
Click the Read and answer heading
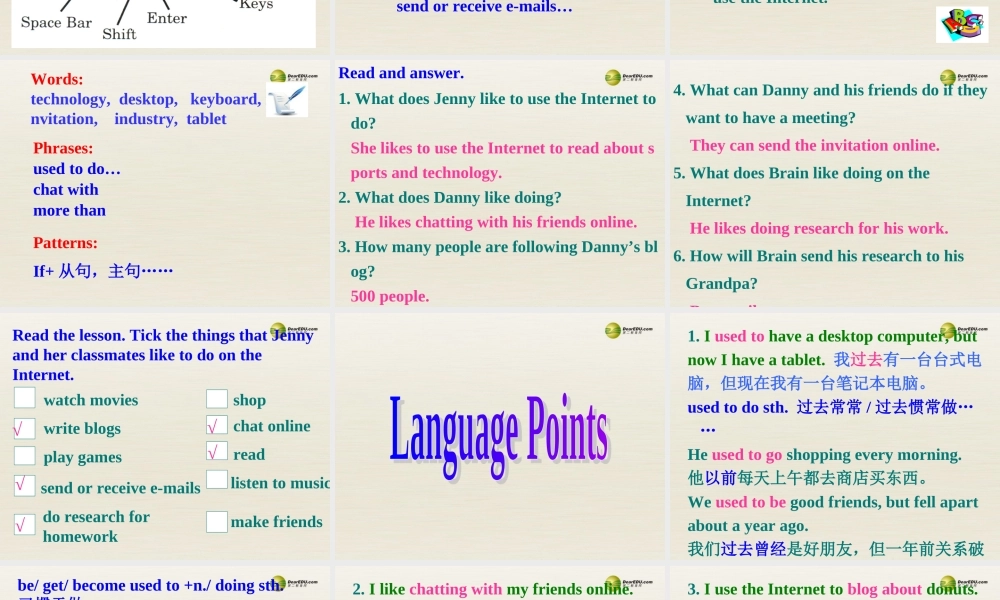(400, 73)
